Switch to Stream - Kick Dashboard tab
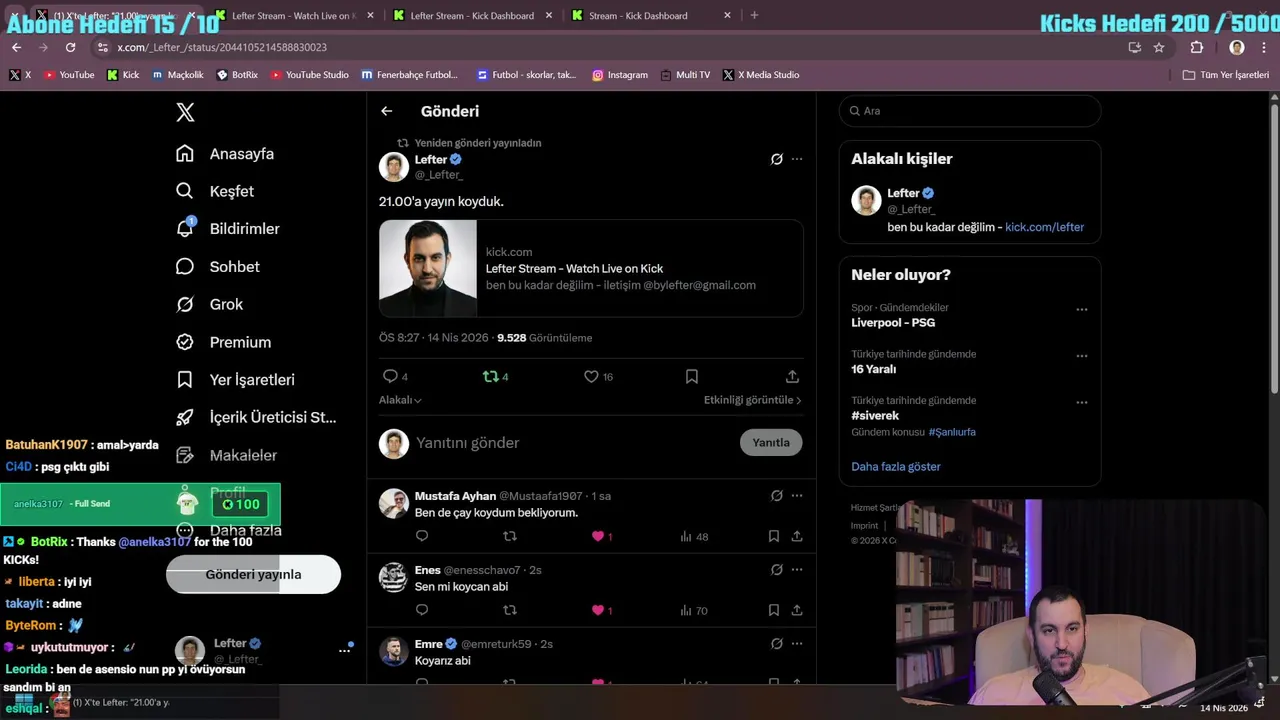This screenshot has height=720, width=1280. pyautogui.click(x=651, y=16)
